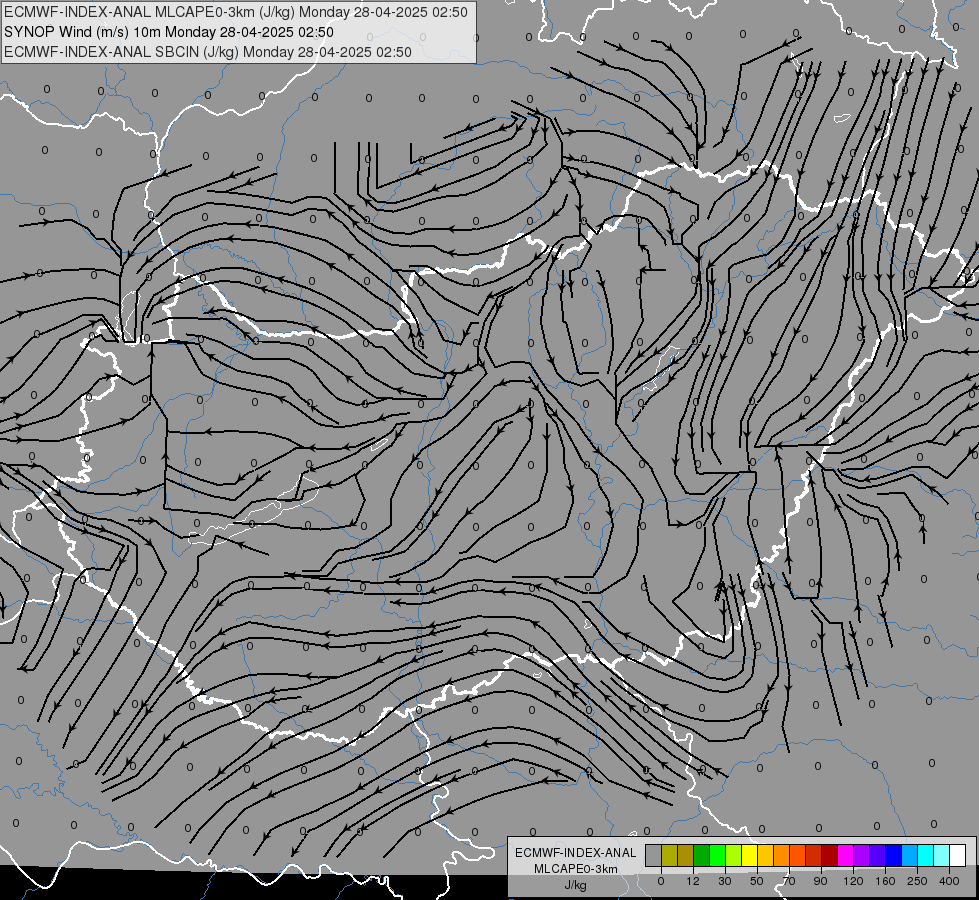The image size is (979, 900).
Task: Click the legend J/kg unit label
Action: point(576,884)
